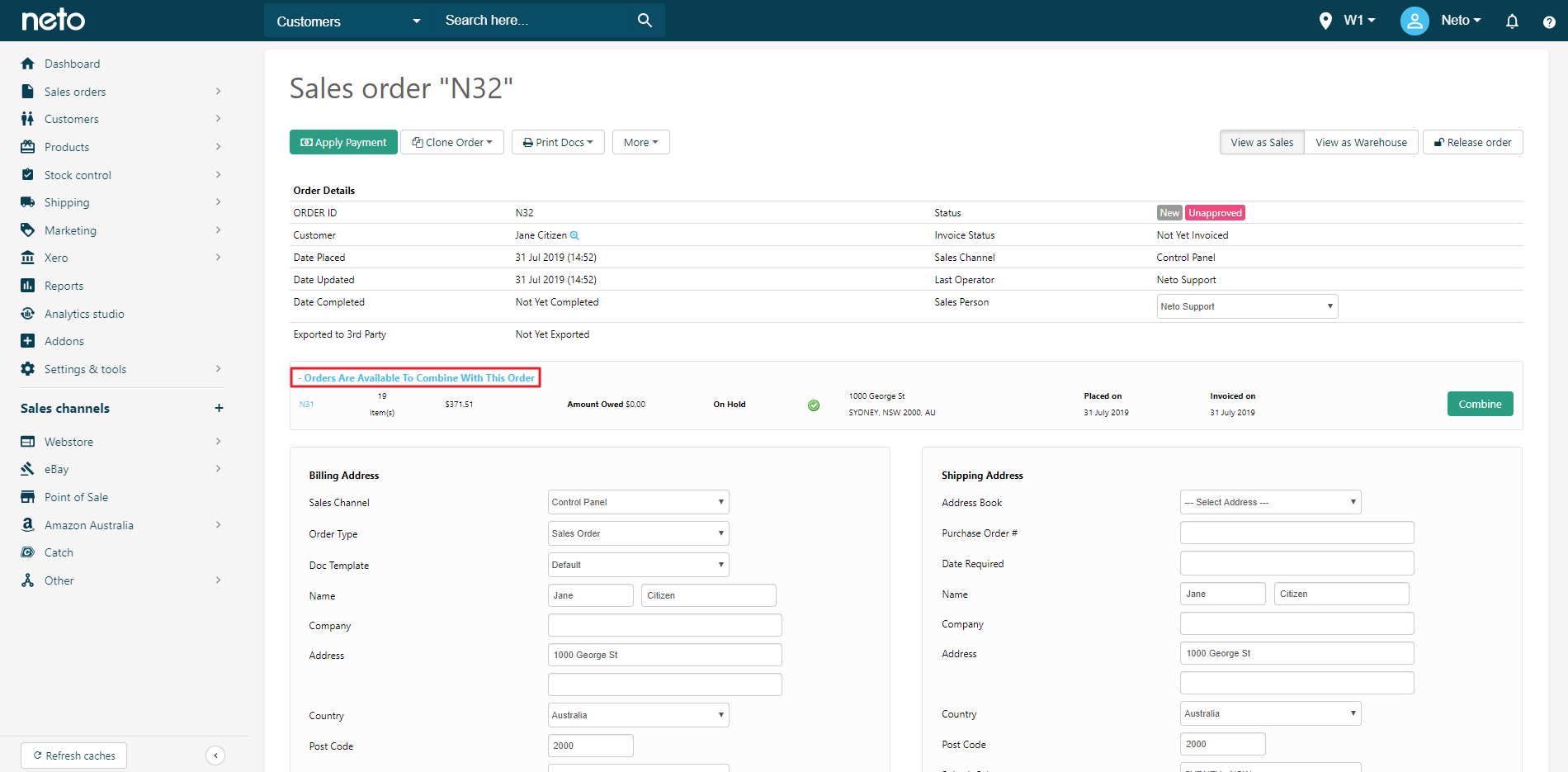Open Sales Person Neto Support select
Viewport: 1568px width, 772px height.
pyautogui.click(x=1247, y=306)
